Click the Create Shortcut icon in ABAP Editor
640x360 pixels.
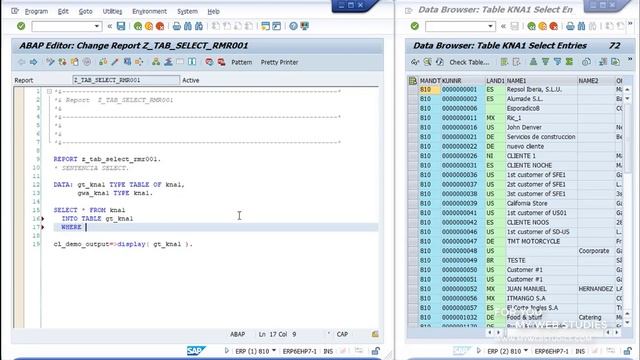pos(276,26)
